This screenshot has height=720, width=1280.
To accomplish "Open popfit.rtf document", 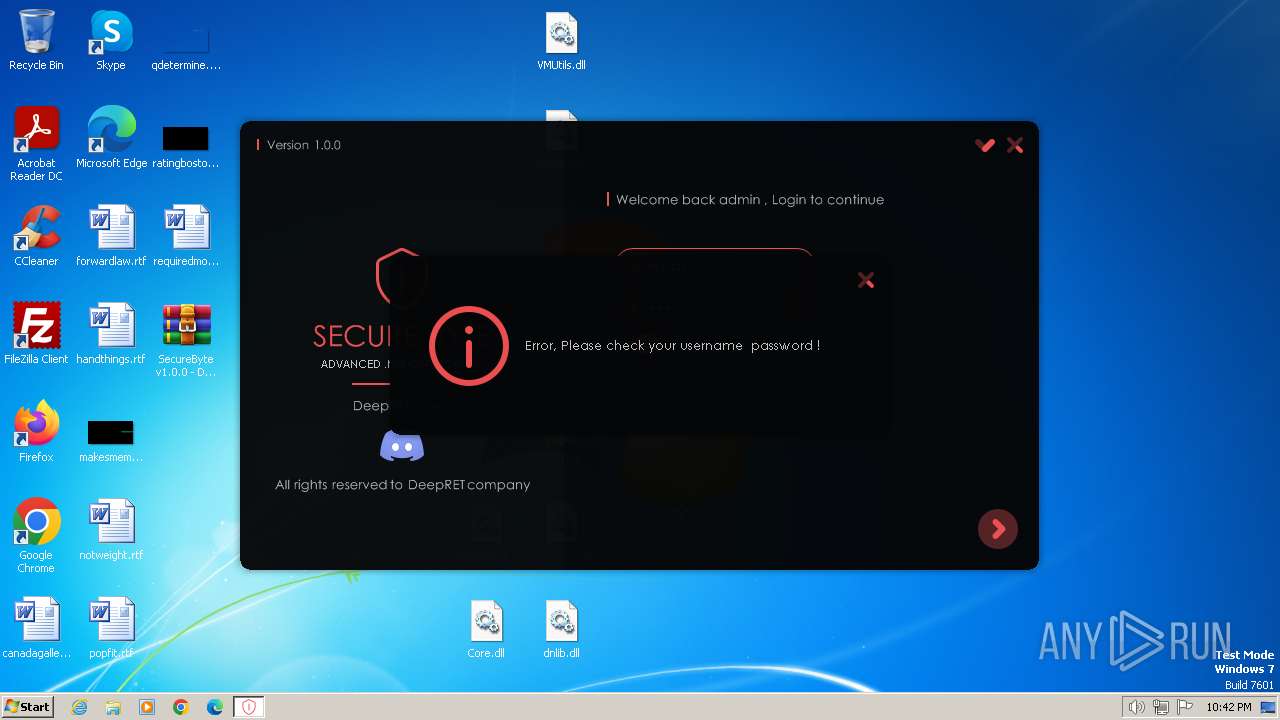I will (x=111, y=628).
